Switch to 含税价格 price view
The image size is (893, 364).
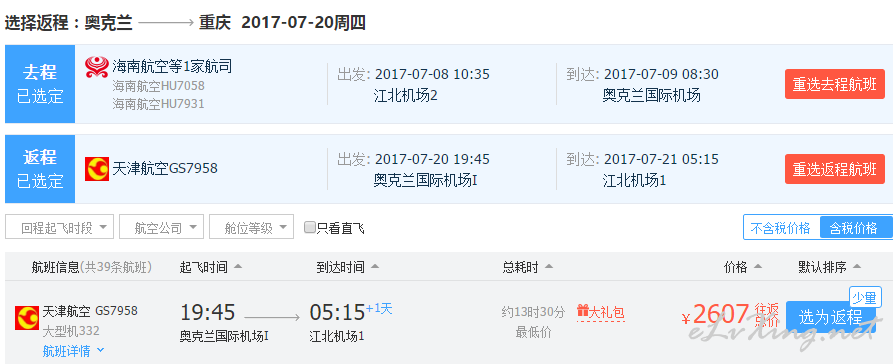click(853, 228)
